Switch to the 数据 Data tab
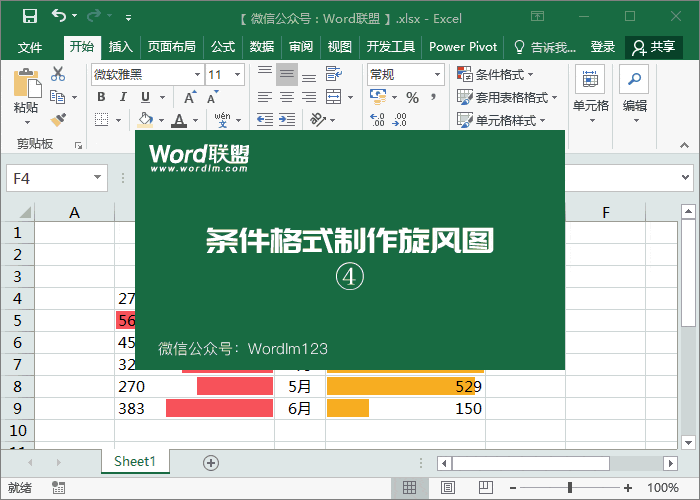700x500 pixels. [x=262, y=47]
